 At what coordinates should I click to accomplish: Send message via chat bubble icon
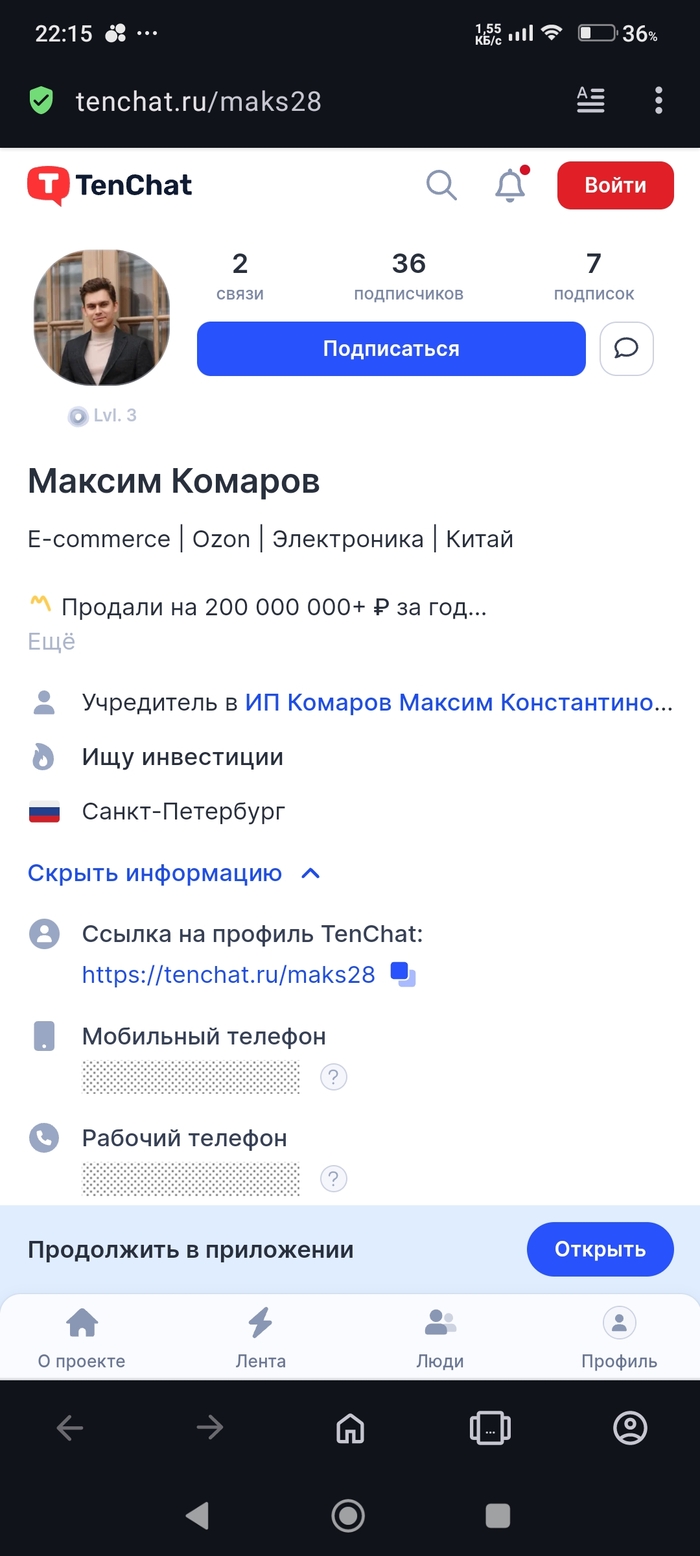pos(626,348)
